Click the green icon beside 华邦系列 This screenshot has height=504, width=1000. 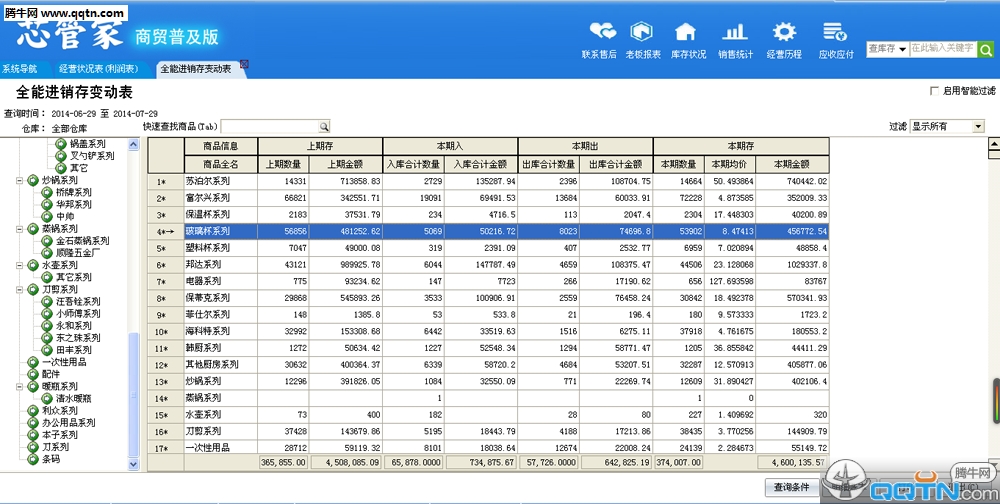coord(47,204)
